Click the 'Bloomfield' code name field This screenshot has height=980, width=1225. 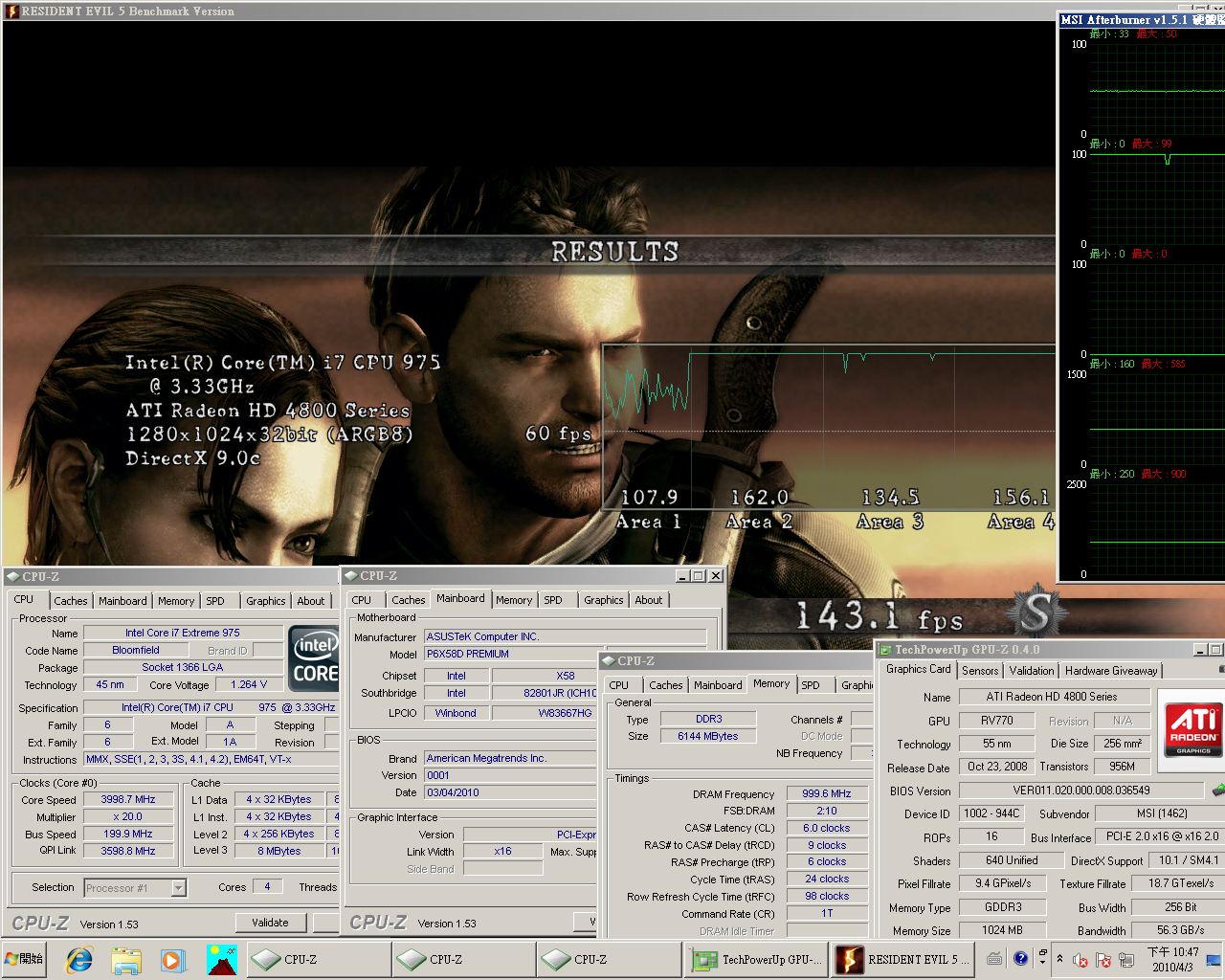136,650
